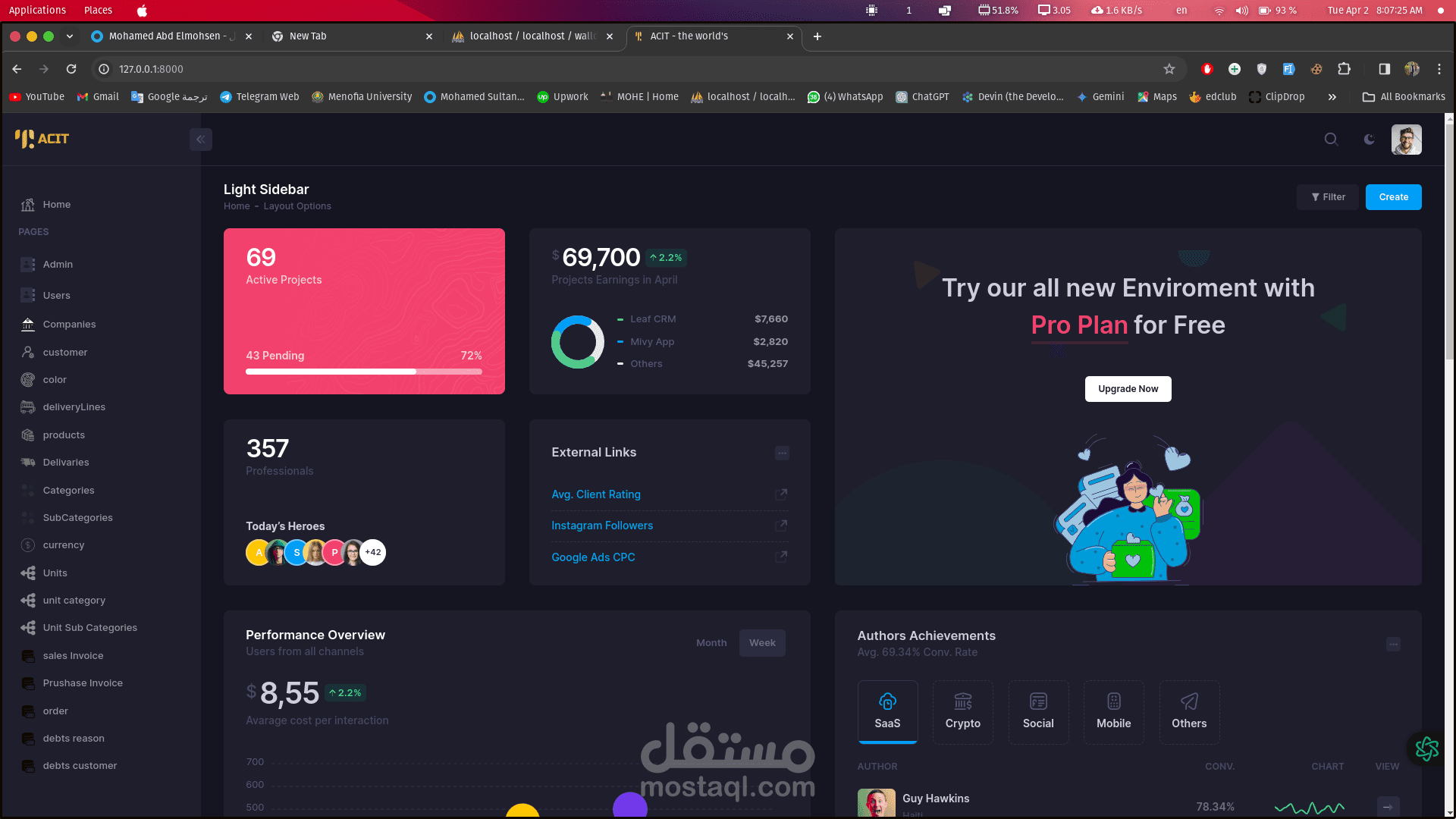Toggle dark mode with the moon icon

(1369, 140)
